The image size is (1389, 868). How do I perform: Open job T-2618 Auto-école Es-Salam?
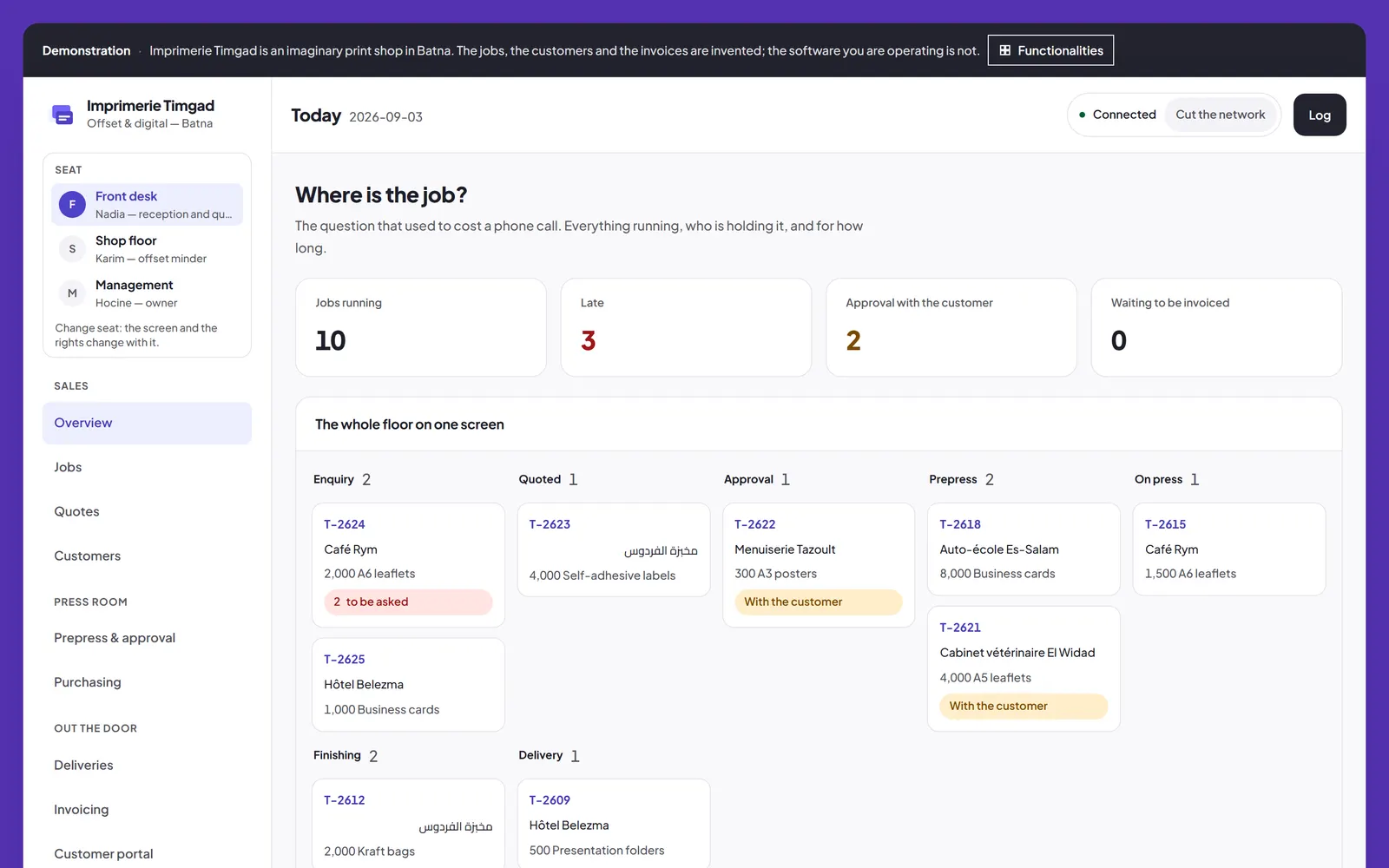pos(1024,549)
